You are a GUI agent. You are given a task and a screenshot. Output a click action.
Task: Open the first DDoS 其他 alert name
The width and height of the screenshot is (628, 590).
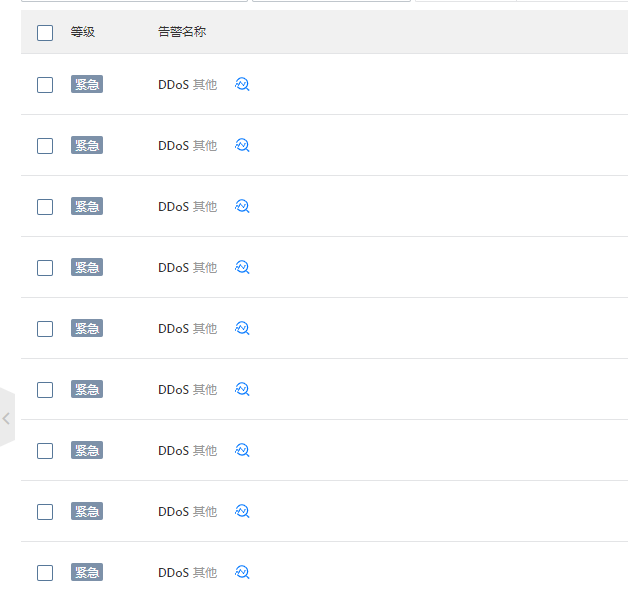187,85
